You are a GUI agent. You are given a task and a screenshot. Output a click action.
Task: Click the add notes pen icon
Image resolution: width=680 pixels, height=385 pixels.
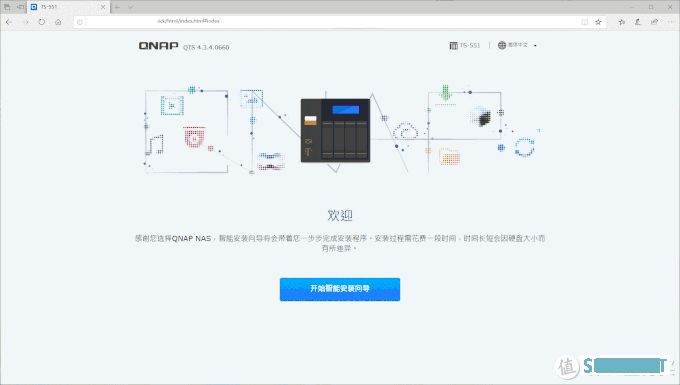click(638, 22)
